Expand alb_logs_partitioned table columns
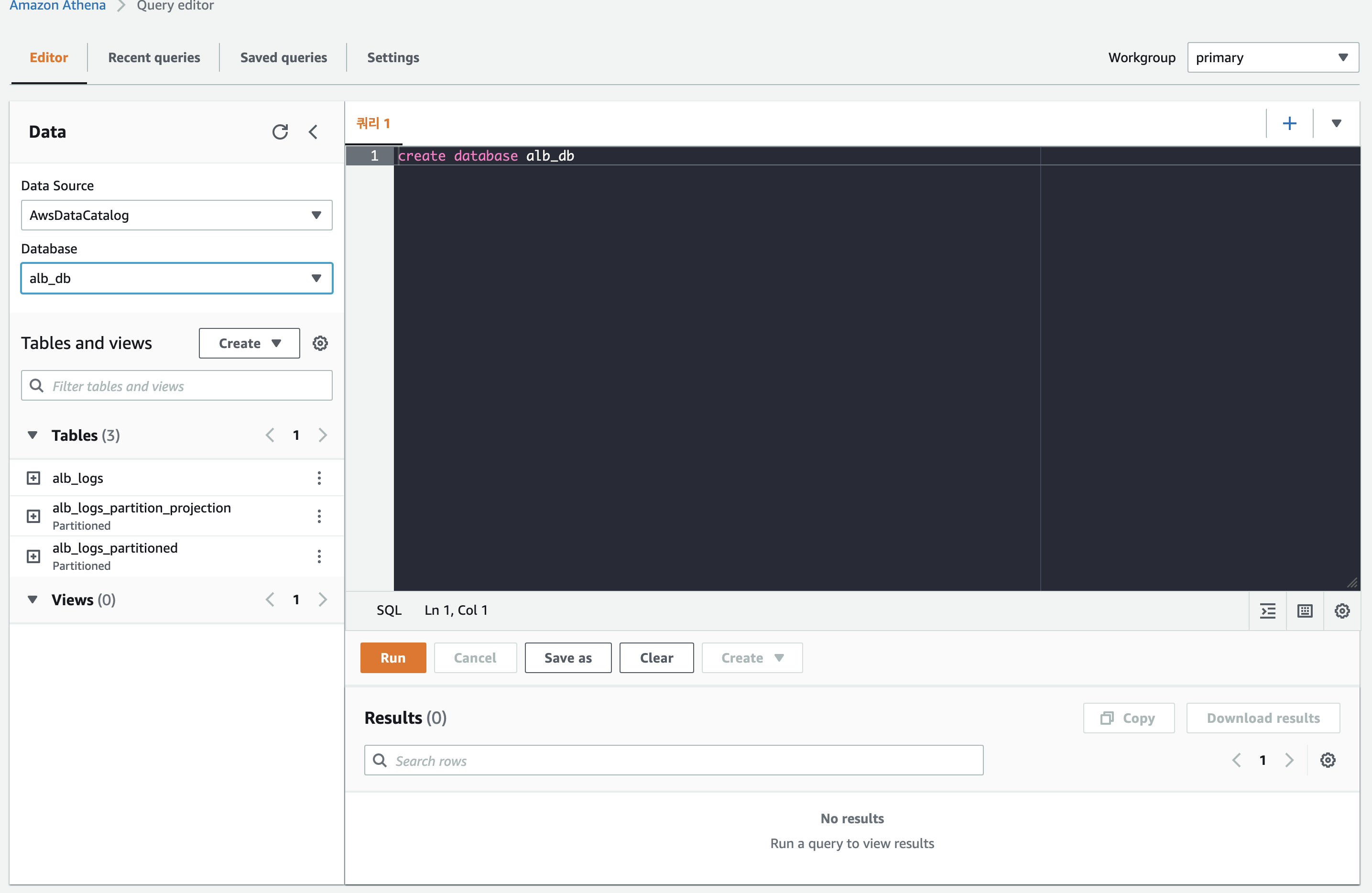 [x=33, y=556]
